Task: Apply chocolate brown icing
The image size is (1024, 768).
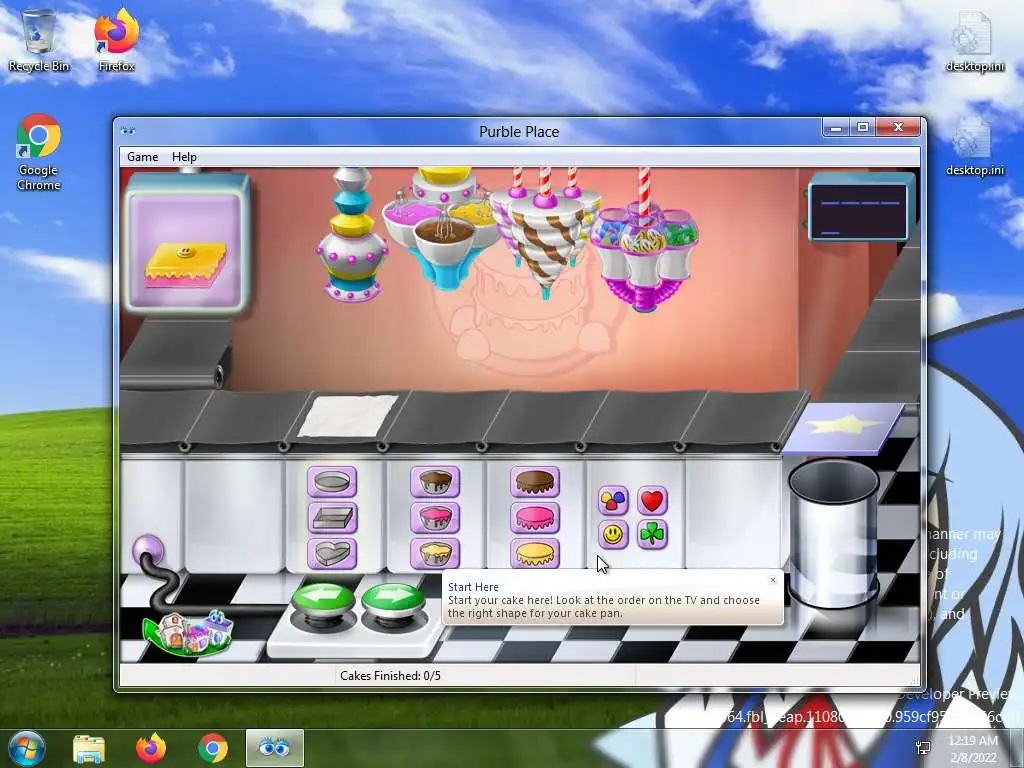Action: tap(535, 482)
